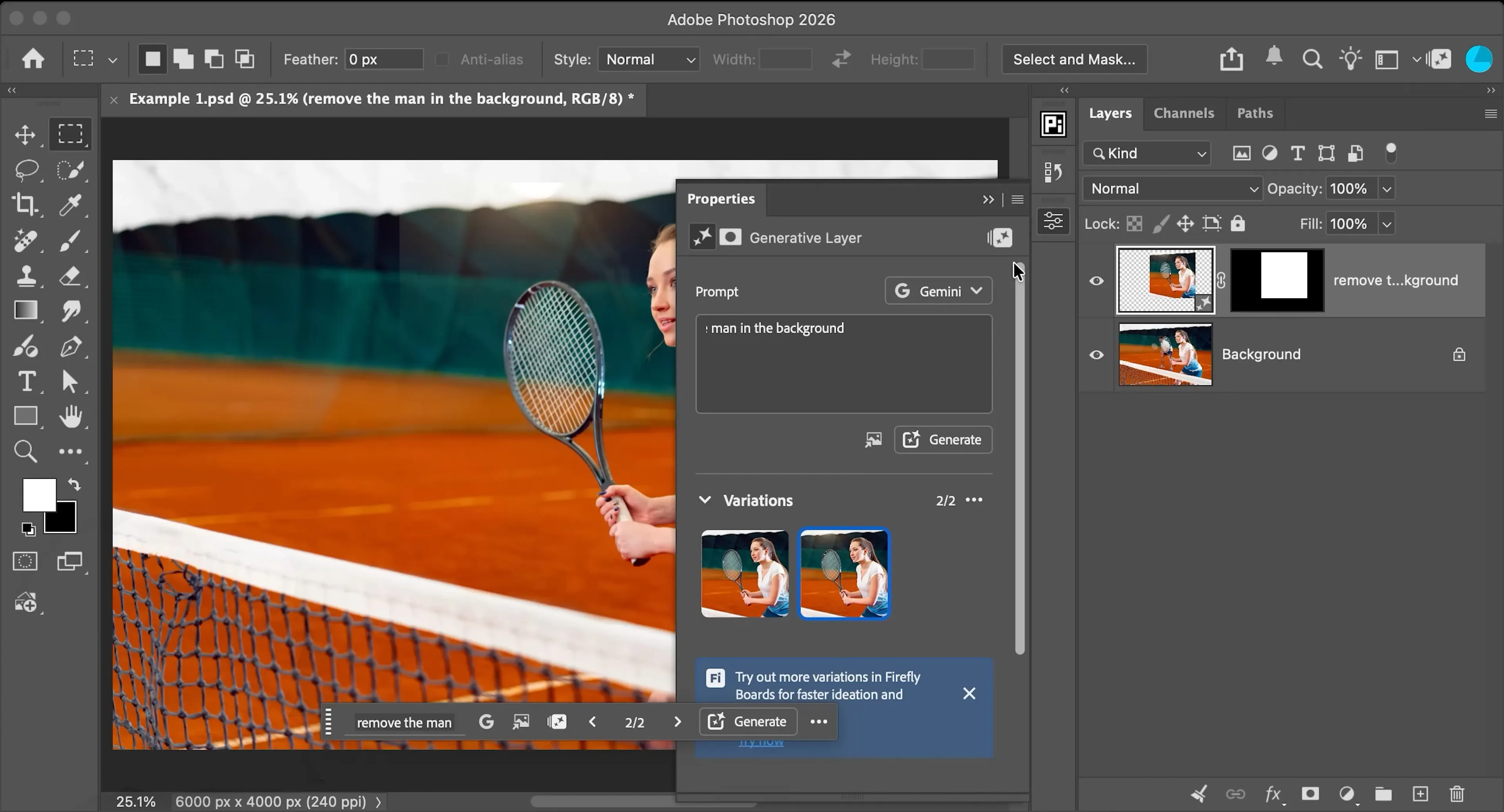The image size is (1504, 812).
Task: Open the layer blend mode dropdown
Action: [1172, 189]
